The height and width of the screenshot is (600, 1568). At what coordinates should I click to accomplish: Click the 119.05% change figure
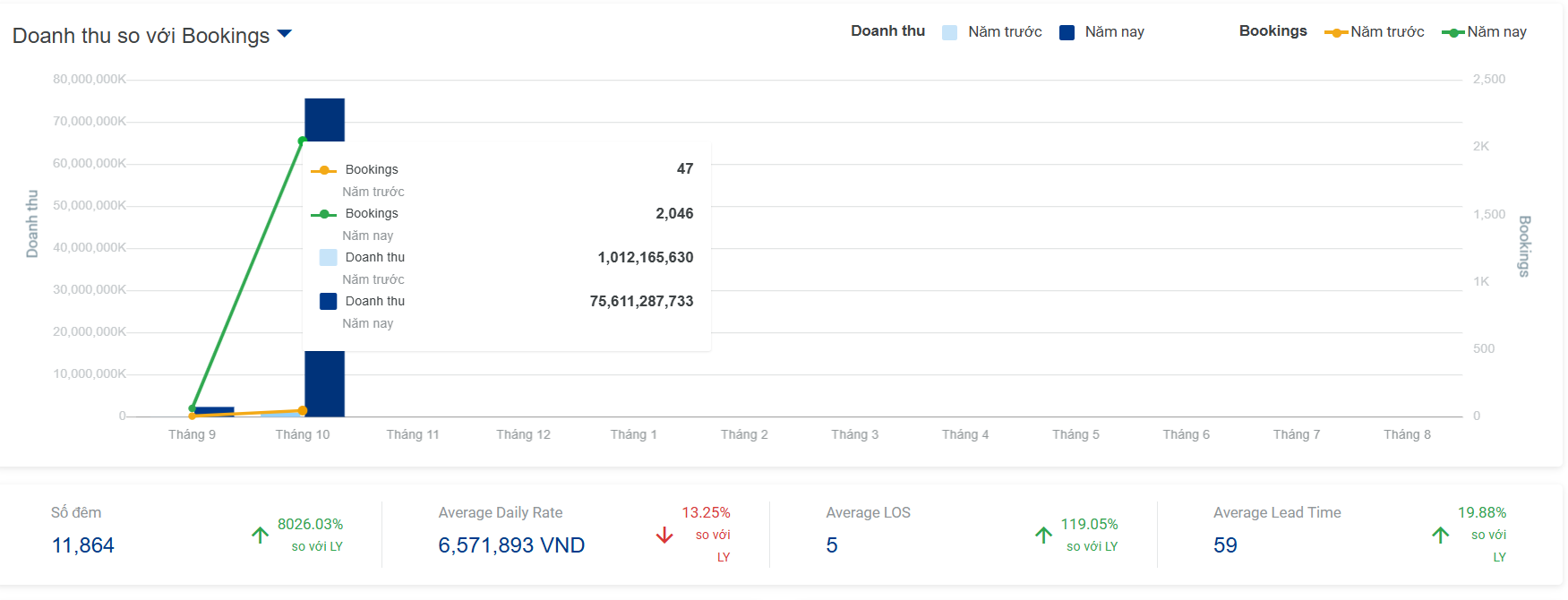(1089, 524)
